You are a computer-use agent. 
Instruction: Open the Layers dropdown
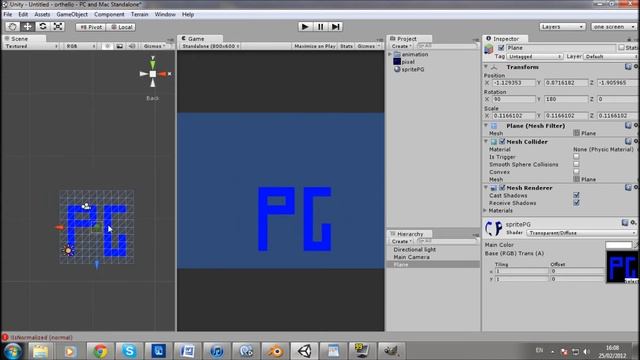coord(562,27)
